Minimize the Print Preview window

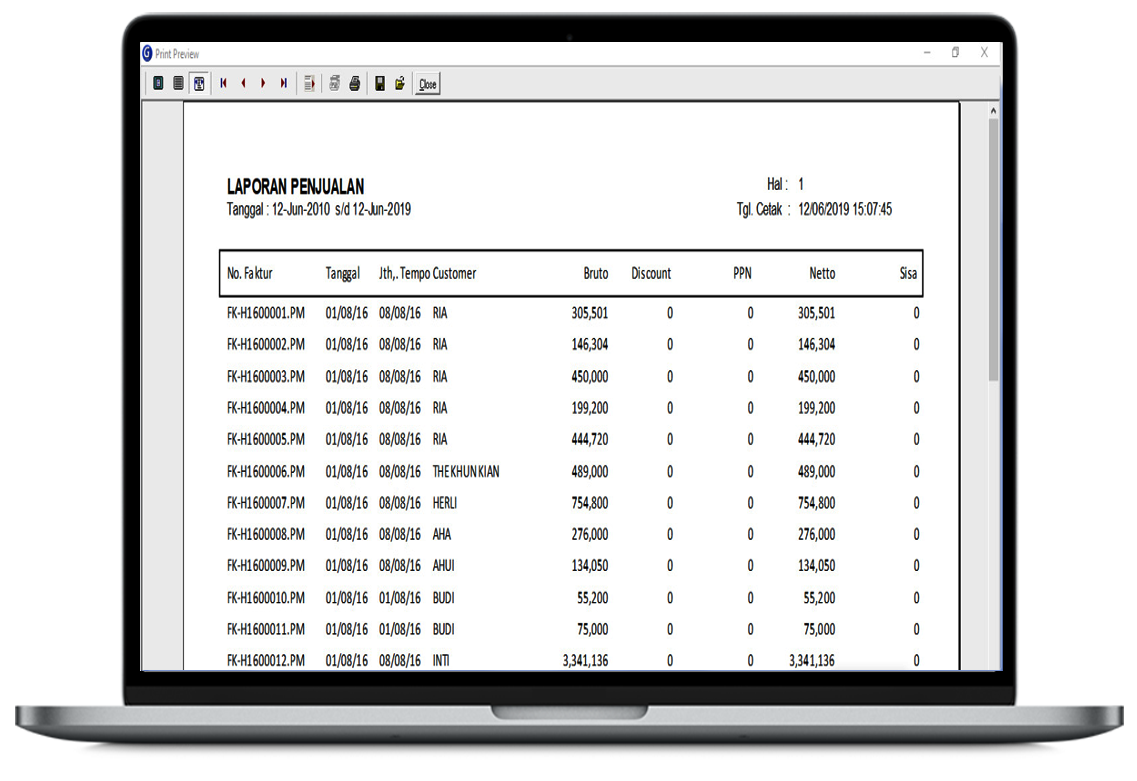927,53
